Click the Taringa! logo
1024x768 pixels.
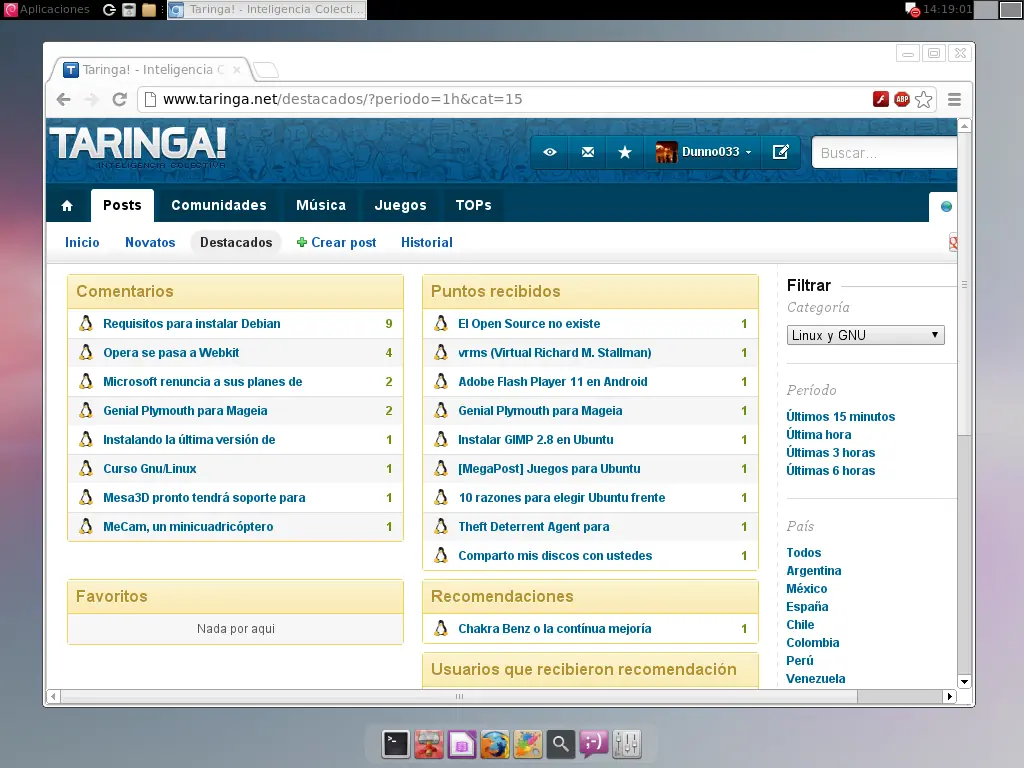click(138, 146)
